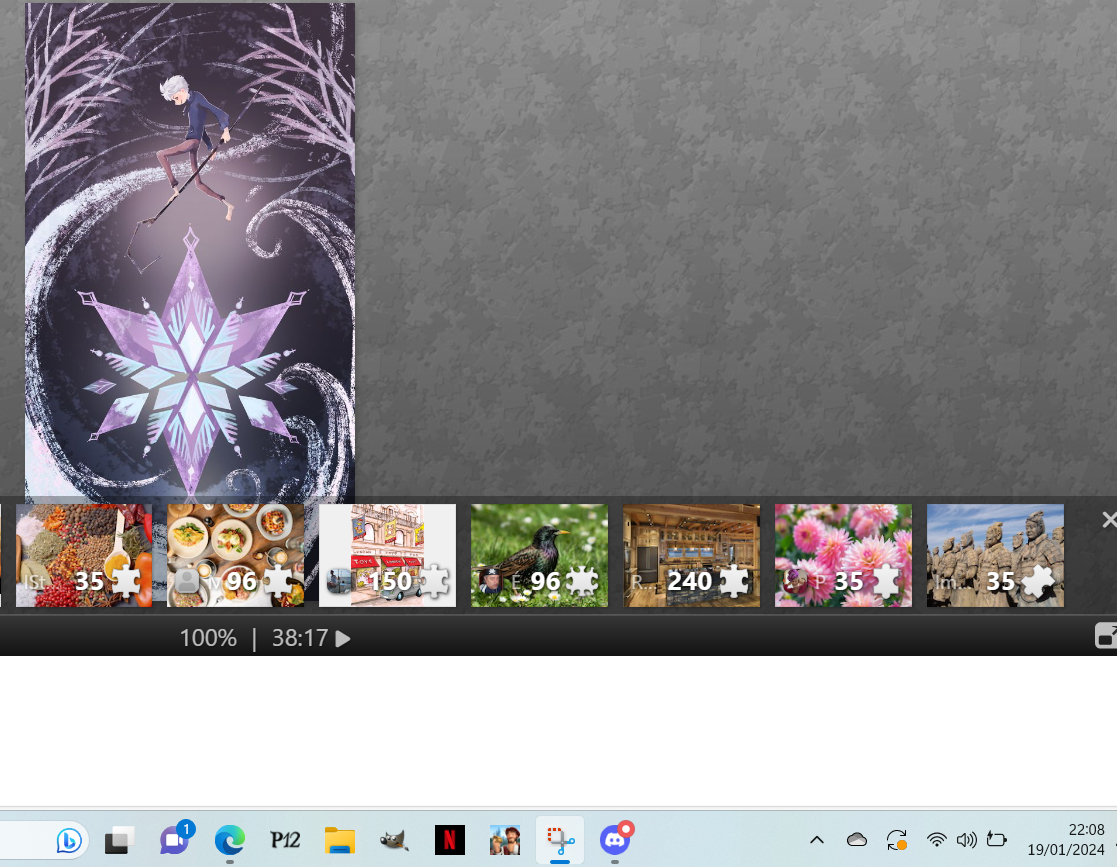This screenshot has width=1117, height=867.
Task: Click the sync update tray icon
Action: point(897,841)
